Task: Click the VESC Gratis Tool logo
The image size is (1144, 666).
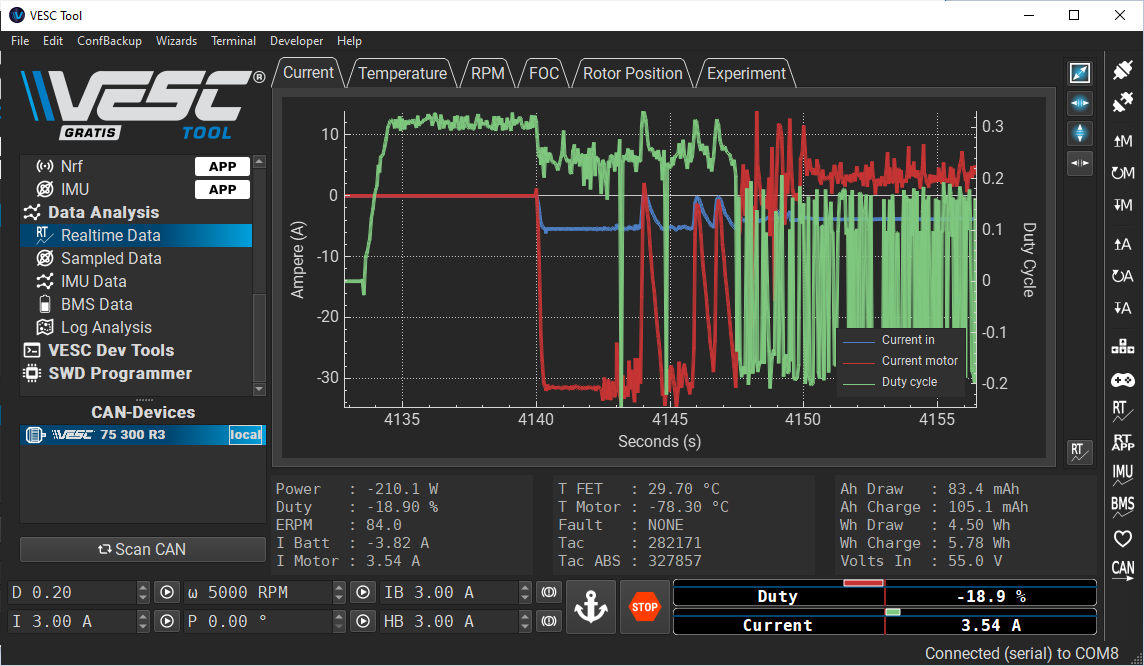Action: click(143, 104)
